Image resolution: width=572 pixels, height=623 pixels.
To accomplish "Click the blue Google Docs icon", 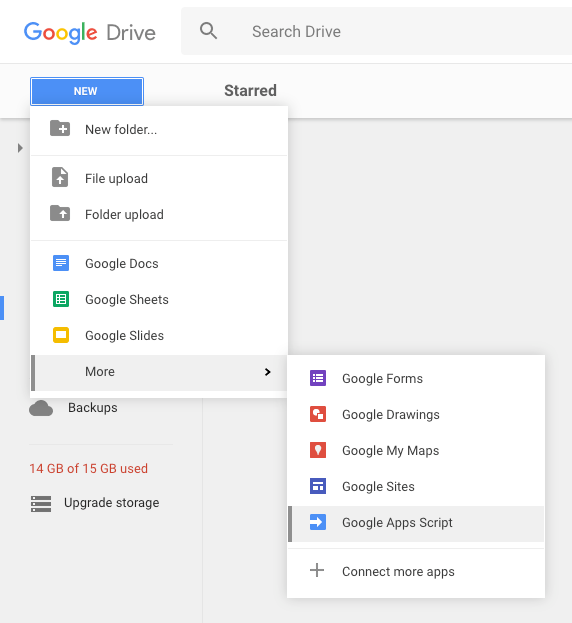I will tap(61, 263).
